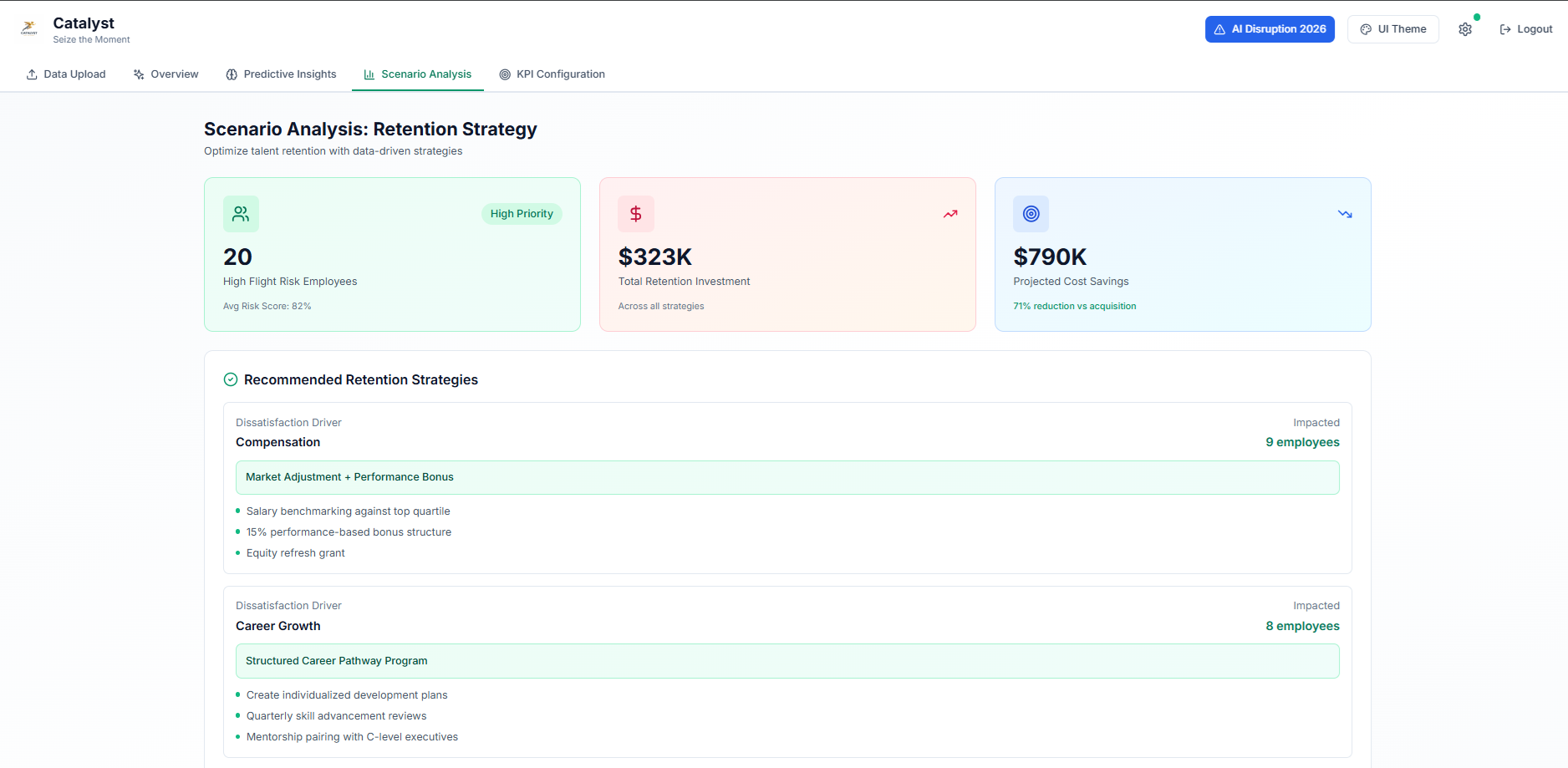Click '15% performance-based bonus structure' item

pos(349,532)
